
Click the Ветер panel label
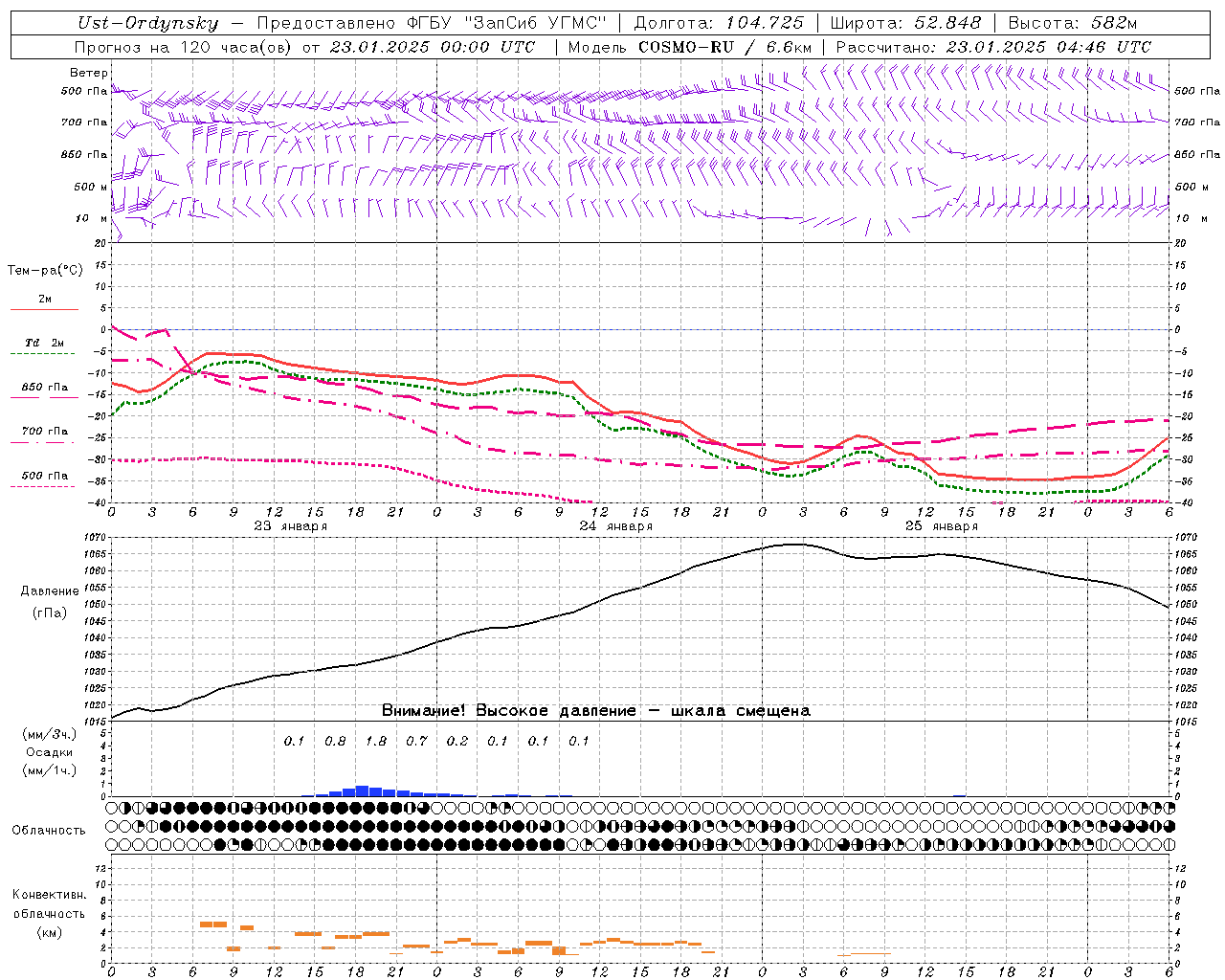point(88,73)
